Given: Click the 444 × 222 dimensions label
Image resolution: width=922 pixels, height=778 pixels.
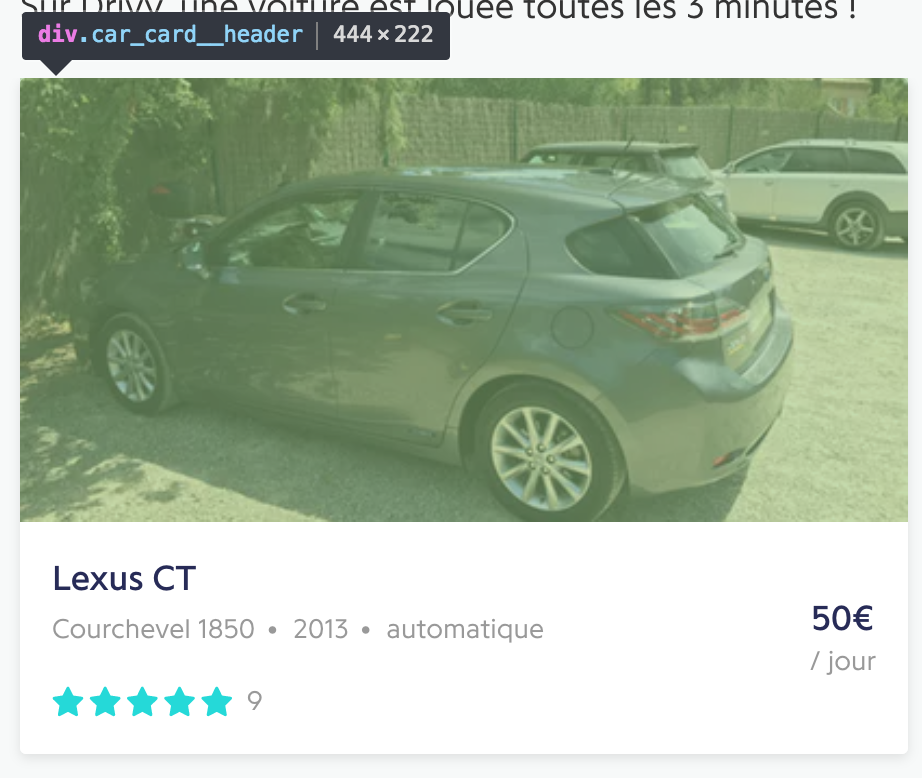Looking at the screenshot, I should click(383, 35).
